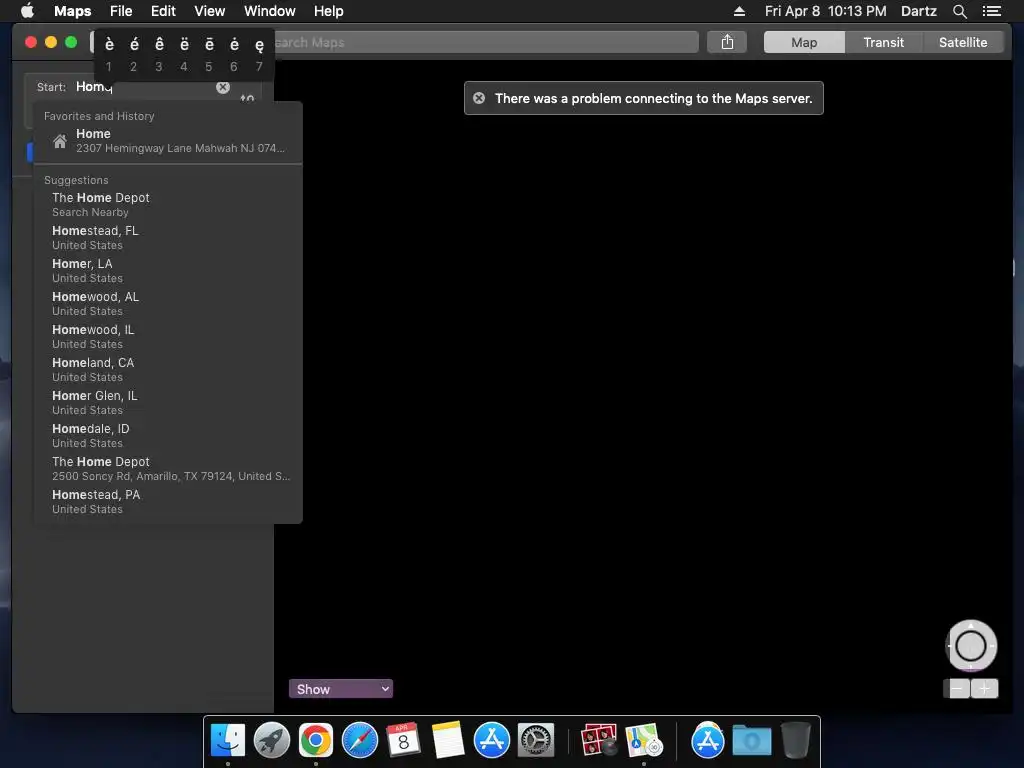Click the eject icon in menu bar
Viewport: 1024px width, 768px height.
(739, 11)
